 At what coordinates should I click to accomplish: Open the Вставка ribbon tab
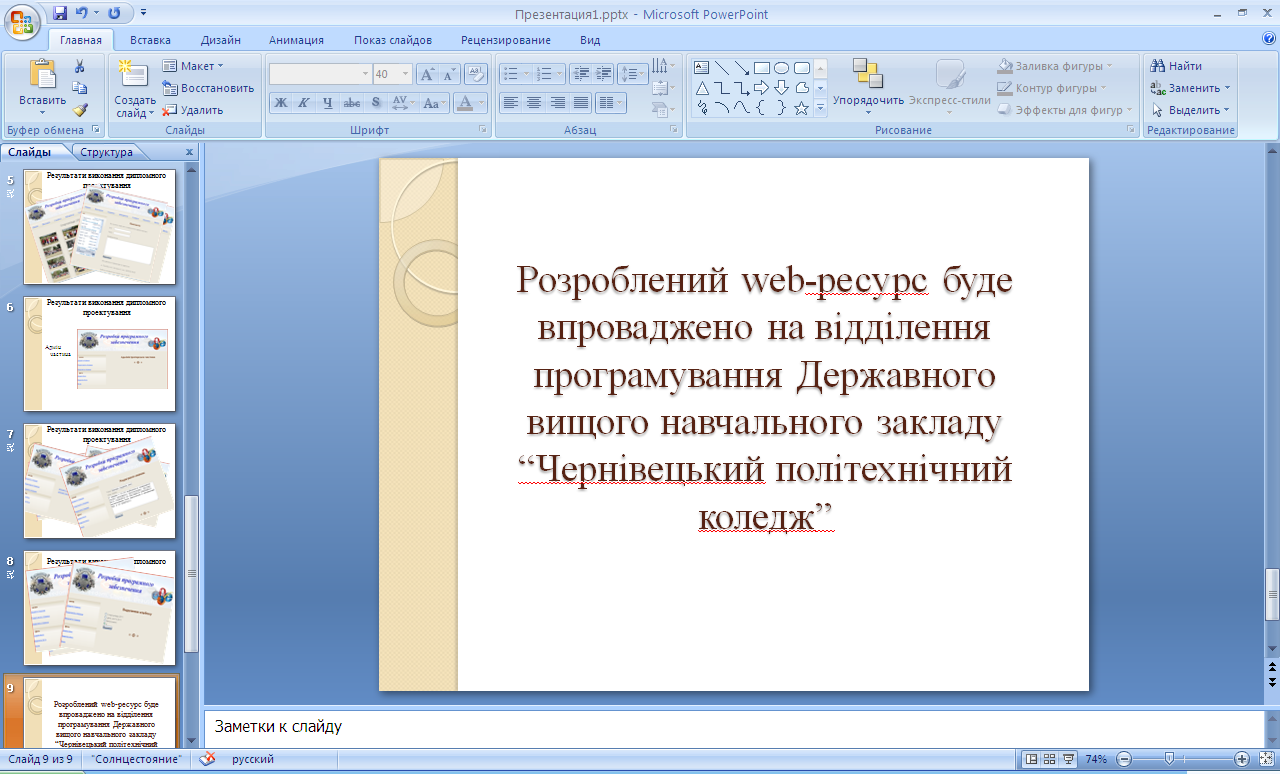click(x=150, y=40)
